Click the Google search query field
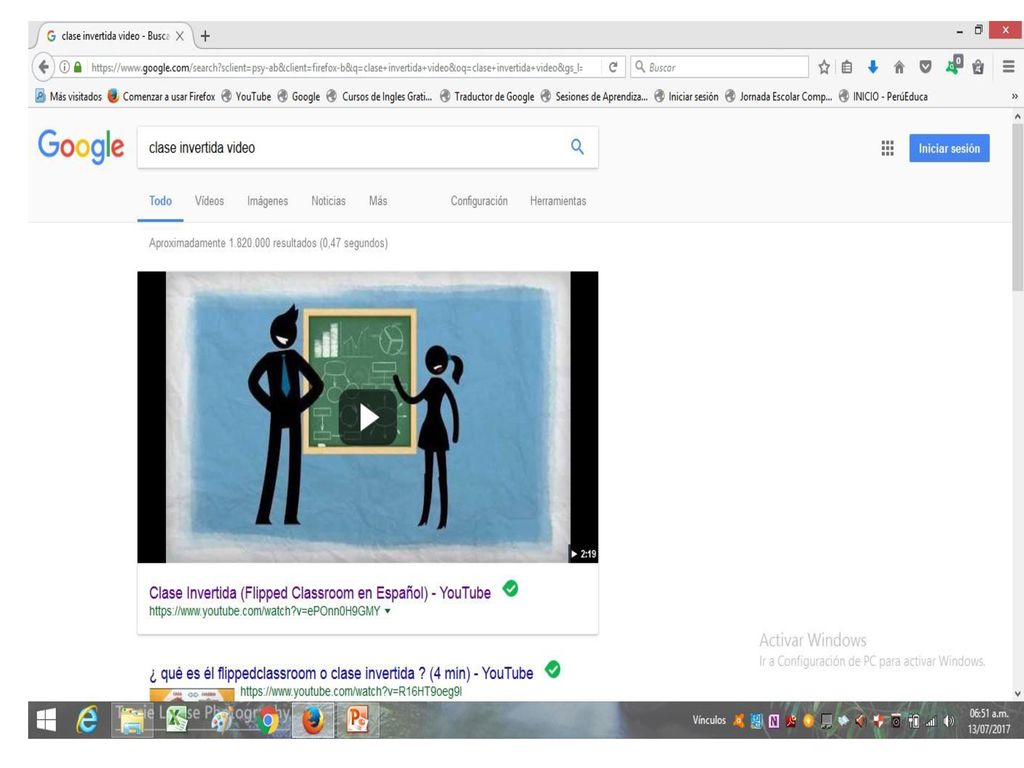Viewport: 1024px width, 768px height. (x=353, y=148)
